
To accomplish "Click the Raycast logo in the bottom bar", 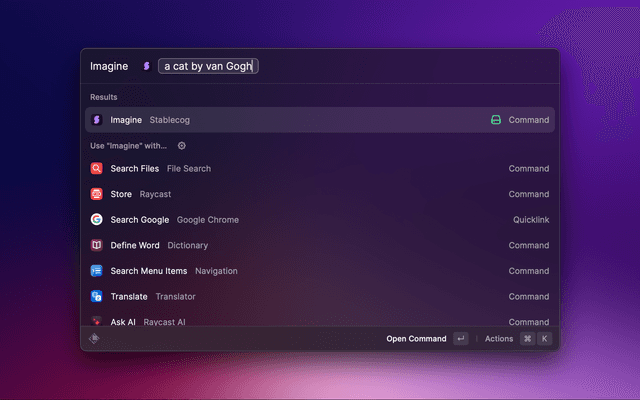I will click(95, 339).
